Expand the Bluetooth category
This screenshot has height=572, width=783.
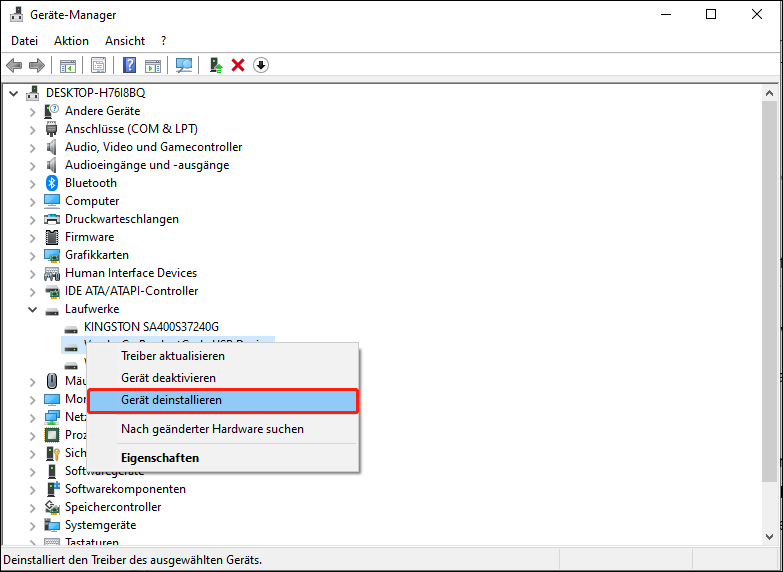pos(32,183)
